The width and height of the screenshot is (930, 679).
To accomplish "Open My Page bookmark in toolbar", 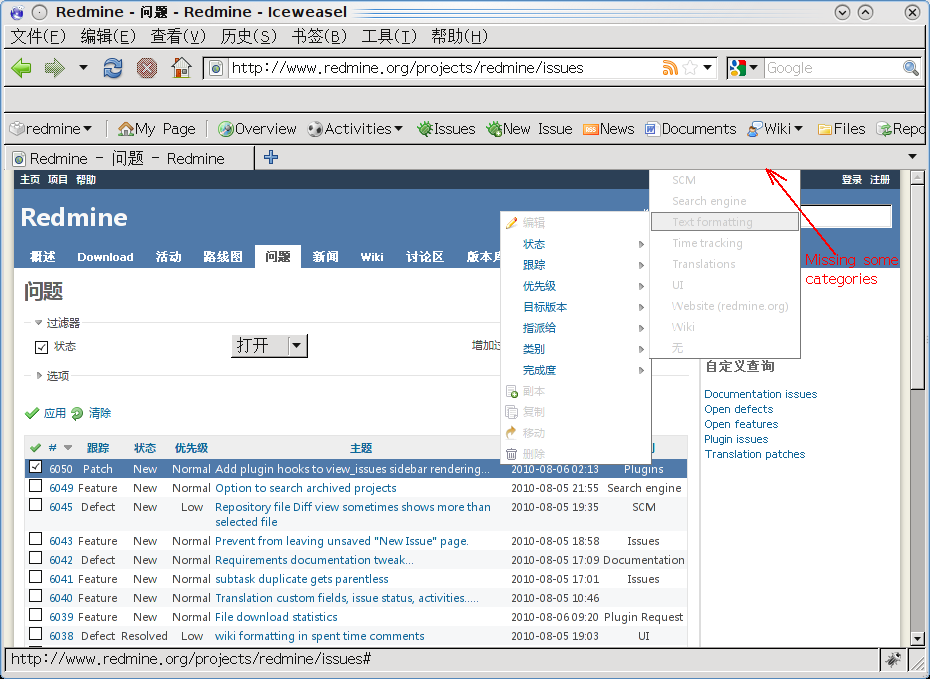I will [x=157, y=129].
